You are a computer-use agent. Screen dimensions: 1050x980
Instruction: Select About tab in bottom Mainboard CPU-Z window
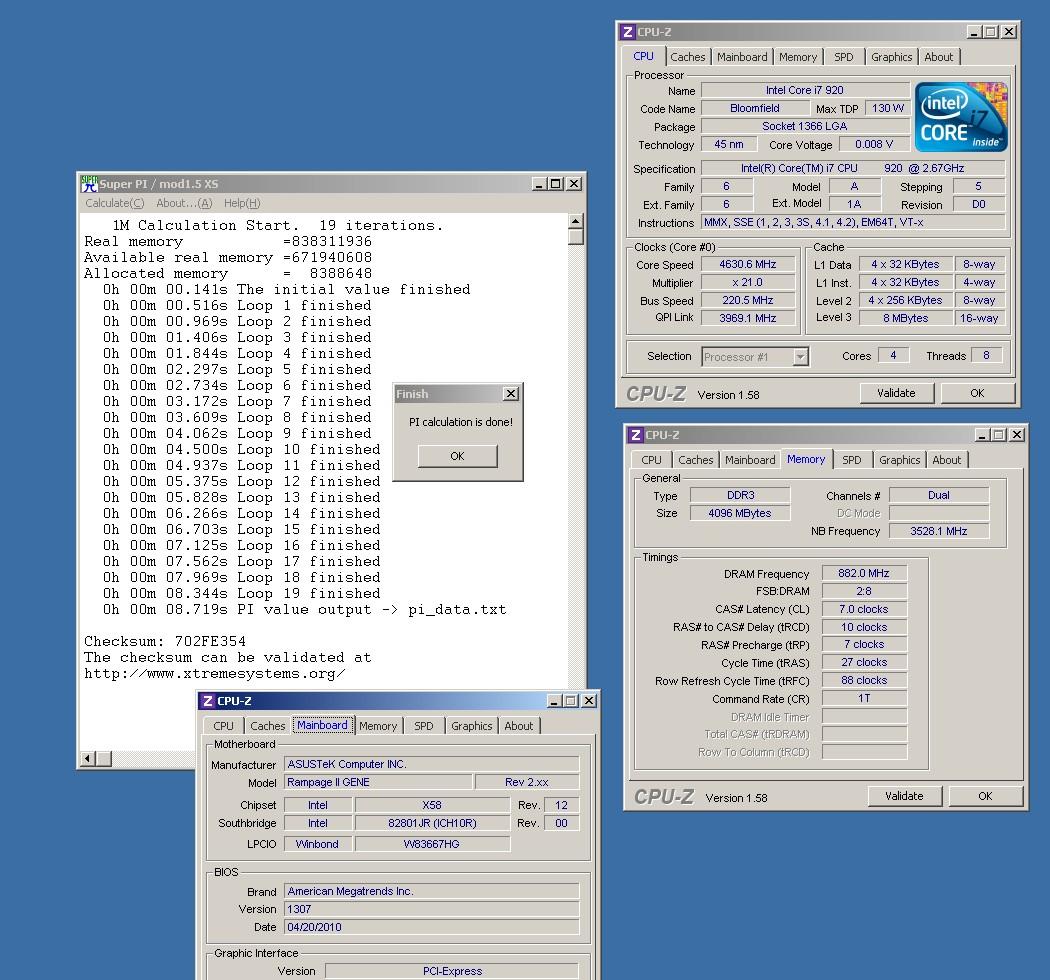click(x=519, y=726)
